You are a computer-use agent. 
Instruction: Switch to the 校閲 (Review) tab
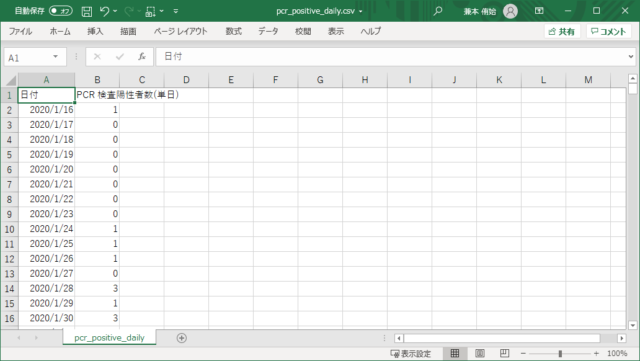point(303,31)
